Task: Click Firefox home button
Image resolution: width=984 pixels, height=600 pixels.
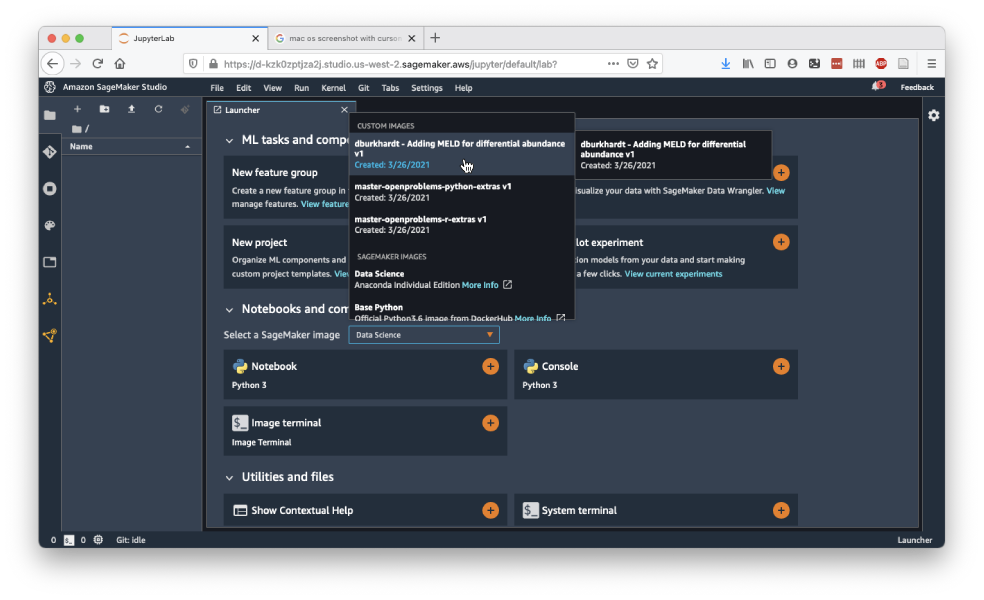Action: point(120,63)
